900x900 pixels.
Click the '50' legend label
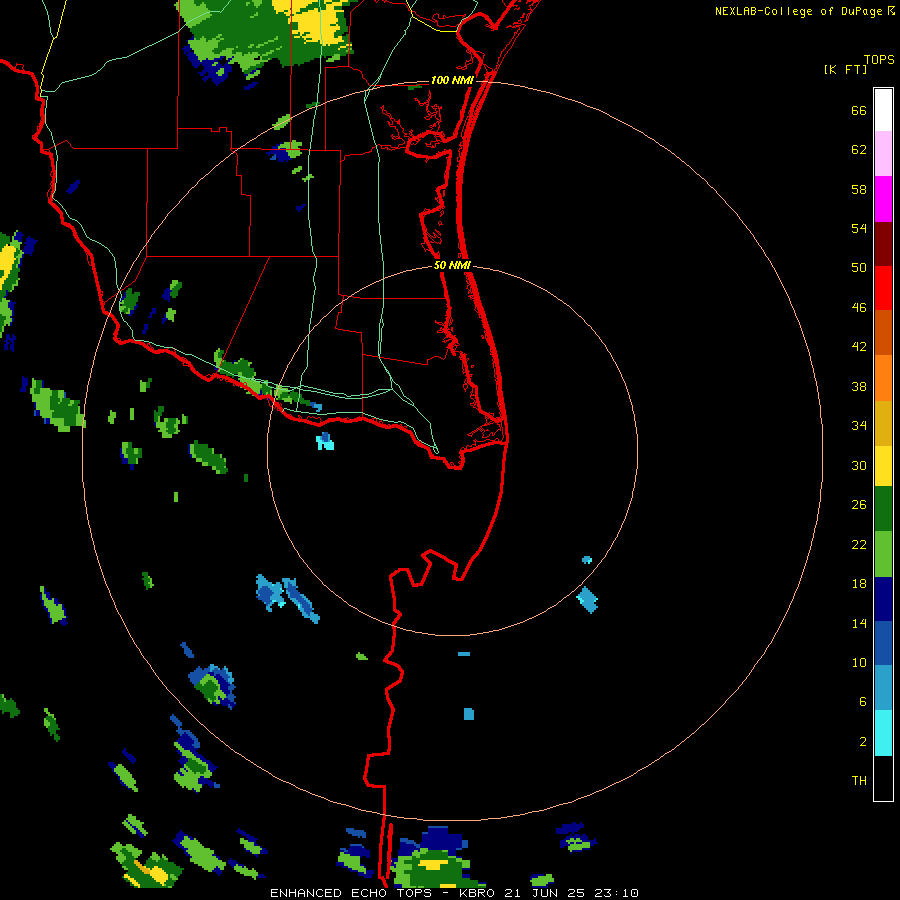859,267
